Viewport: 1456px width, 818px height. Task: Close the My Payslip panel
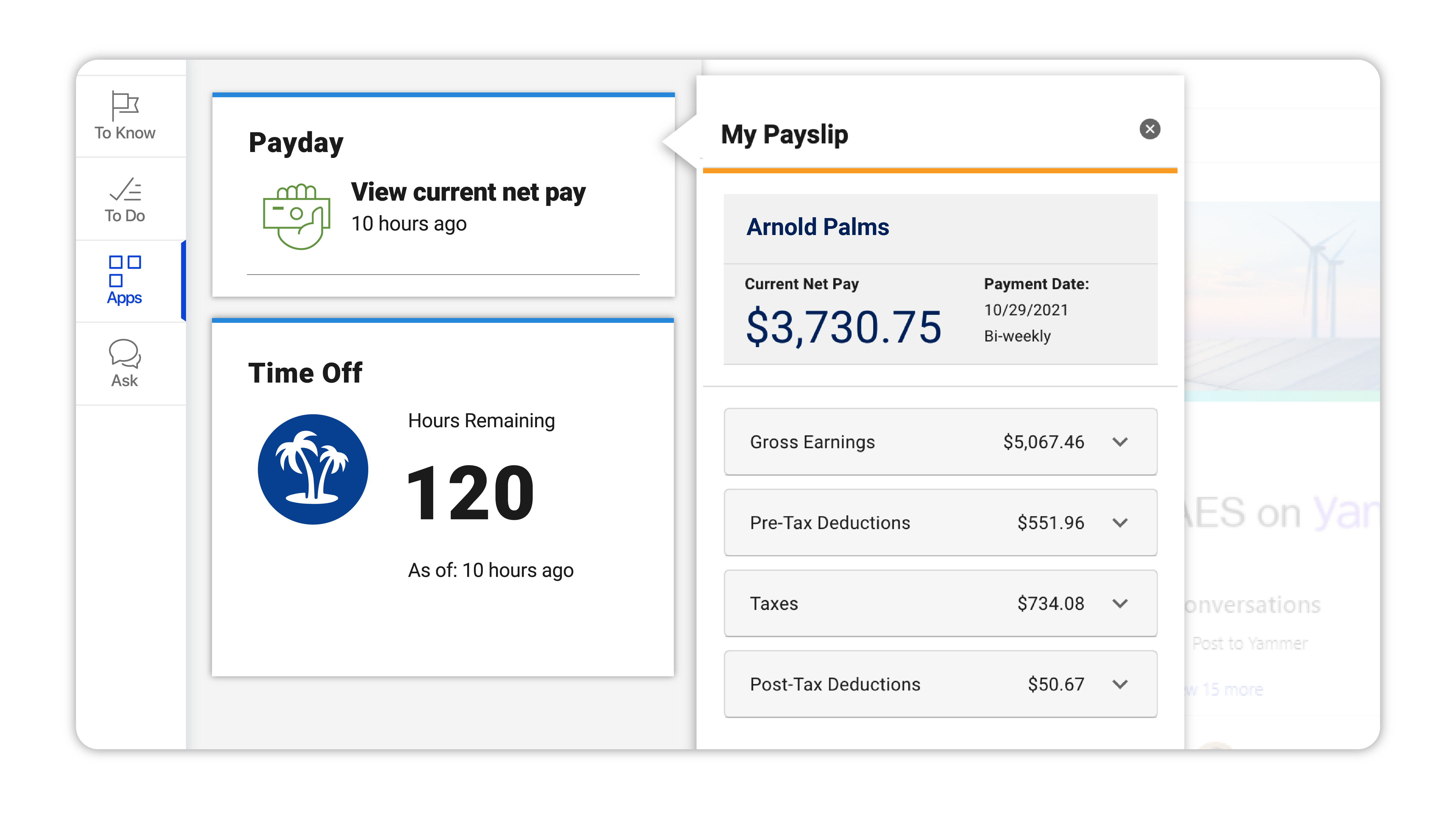click(x=1150, y=129)
